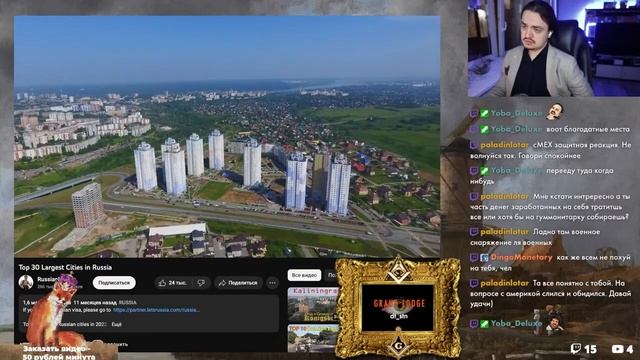This screenshot has height=360, width=640.
Task: Click the Подписаться subscribe button
Action: pyautogui.click(x=114, y=283)
